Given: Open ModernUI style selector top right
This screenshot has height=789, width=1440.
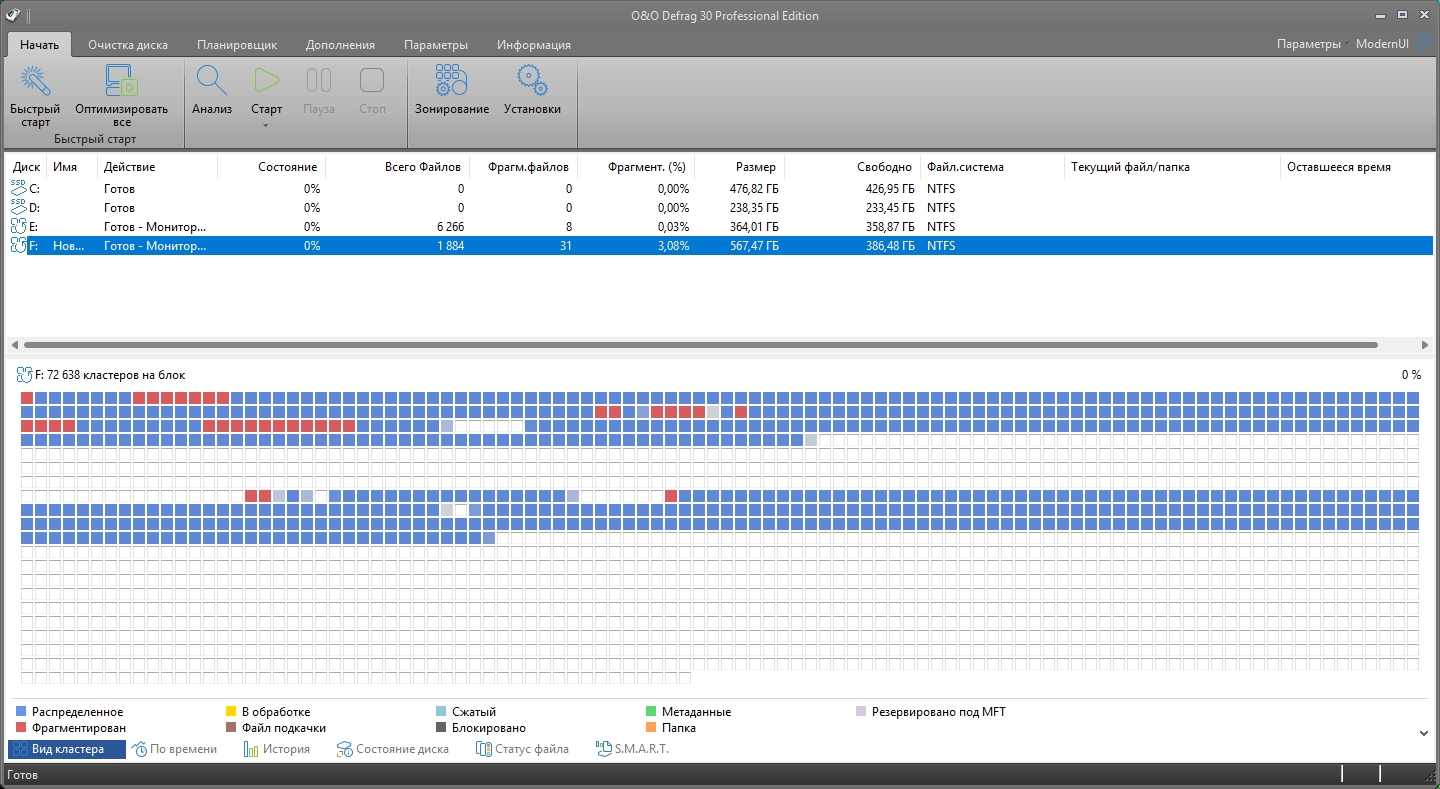Looking at the screenshot, I should pos(1382,44).
